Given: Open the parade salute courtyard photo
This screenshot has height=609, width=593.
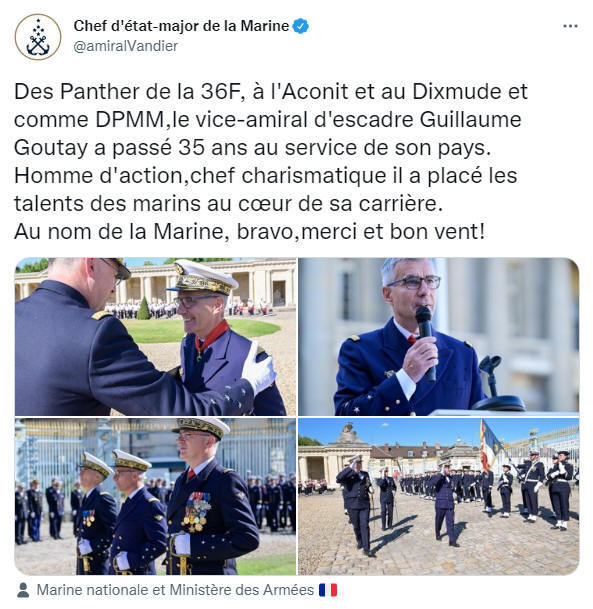Looking at the screenshot, I should click(438, 496).
